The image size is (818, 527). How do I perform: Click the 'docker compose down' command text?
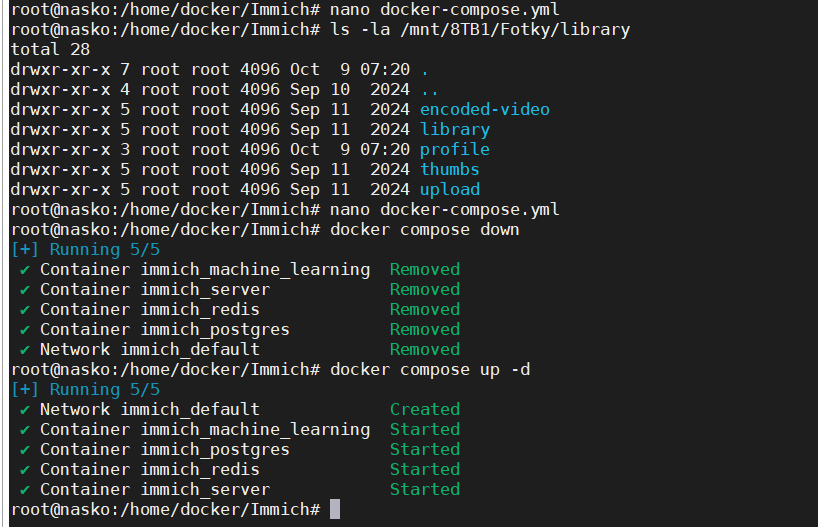425,230
